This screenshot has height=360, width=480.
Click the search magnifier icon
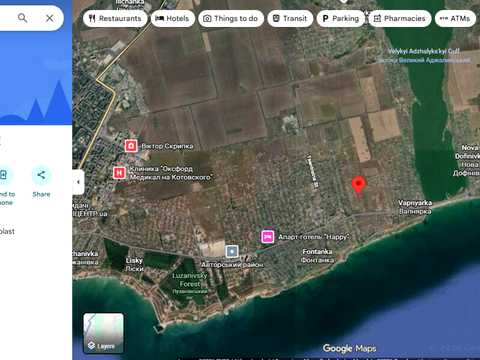pyautogui.click(x=22, y=18)
